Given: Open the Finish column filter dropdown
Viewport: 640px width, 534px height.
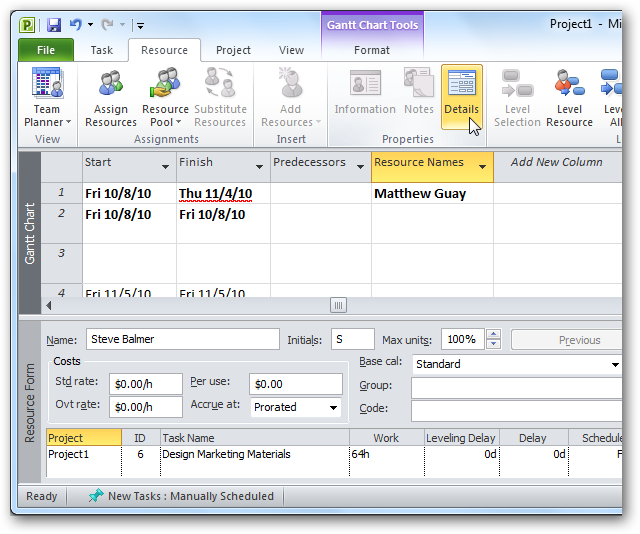Looking at the screenshot, I should (x=259, y=167).
